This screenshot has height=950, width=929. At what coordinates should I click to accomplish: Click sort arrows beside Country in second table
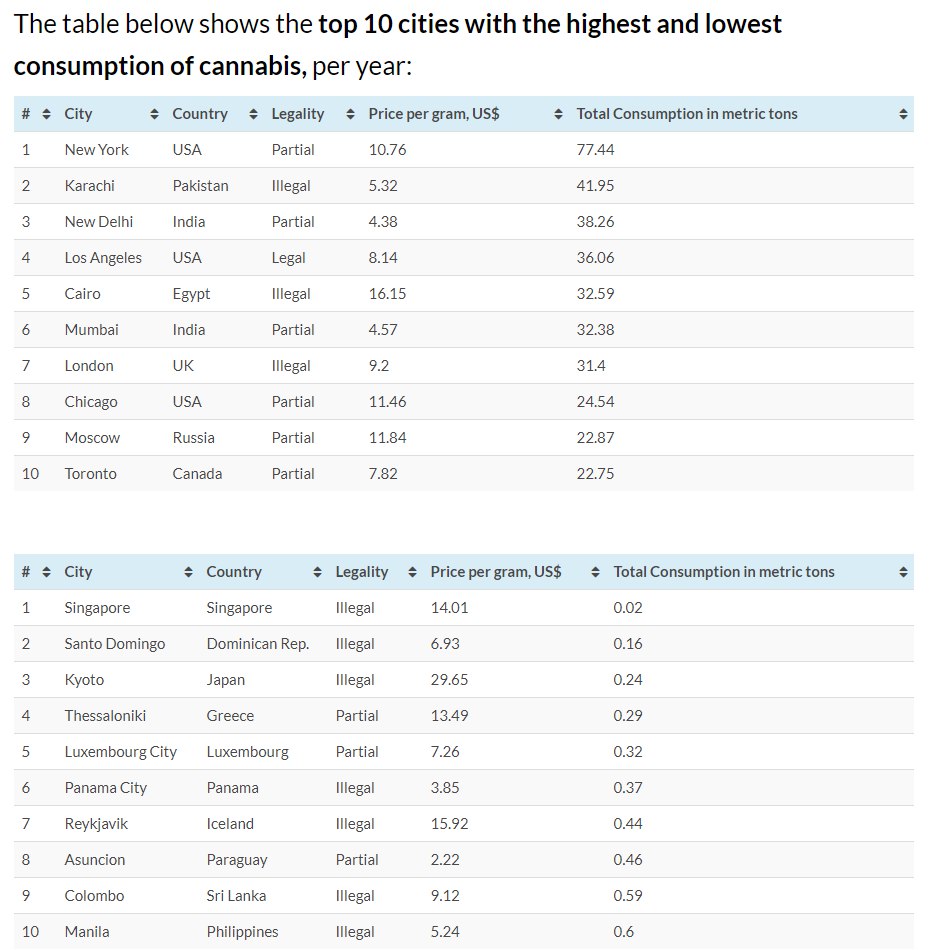coord(317,572)
